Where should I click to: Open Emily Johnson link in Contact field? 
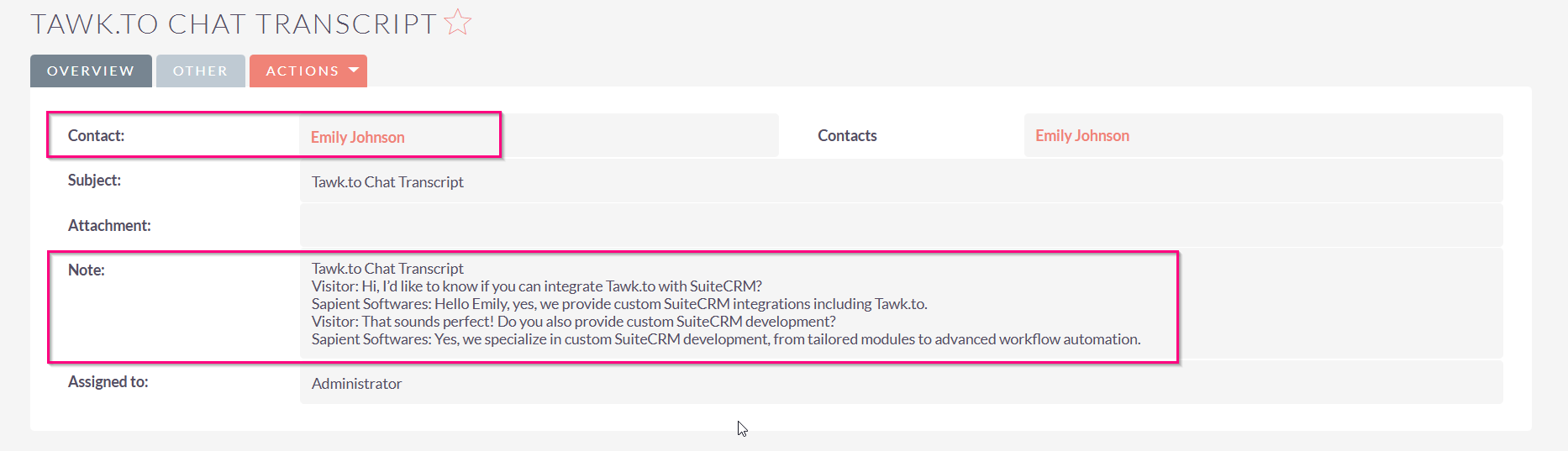(x=357, y=138)
